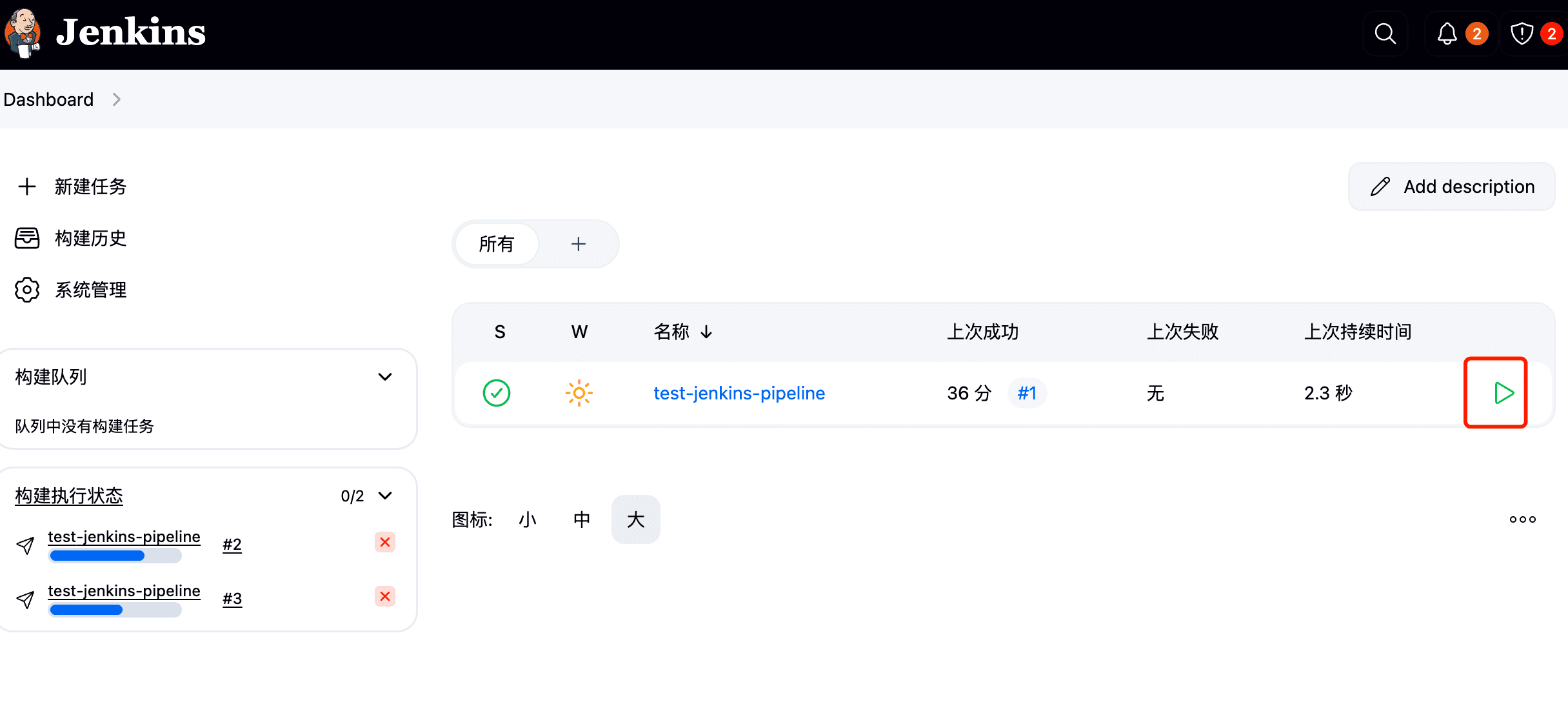The image size is (1568, 724).
Task: Click the paper plane icon for build #3
Action: point(25,599)
